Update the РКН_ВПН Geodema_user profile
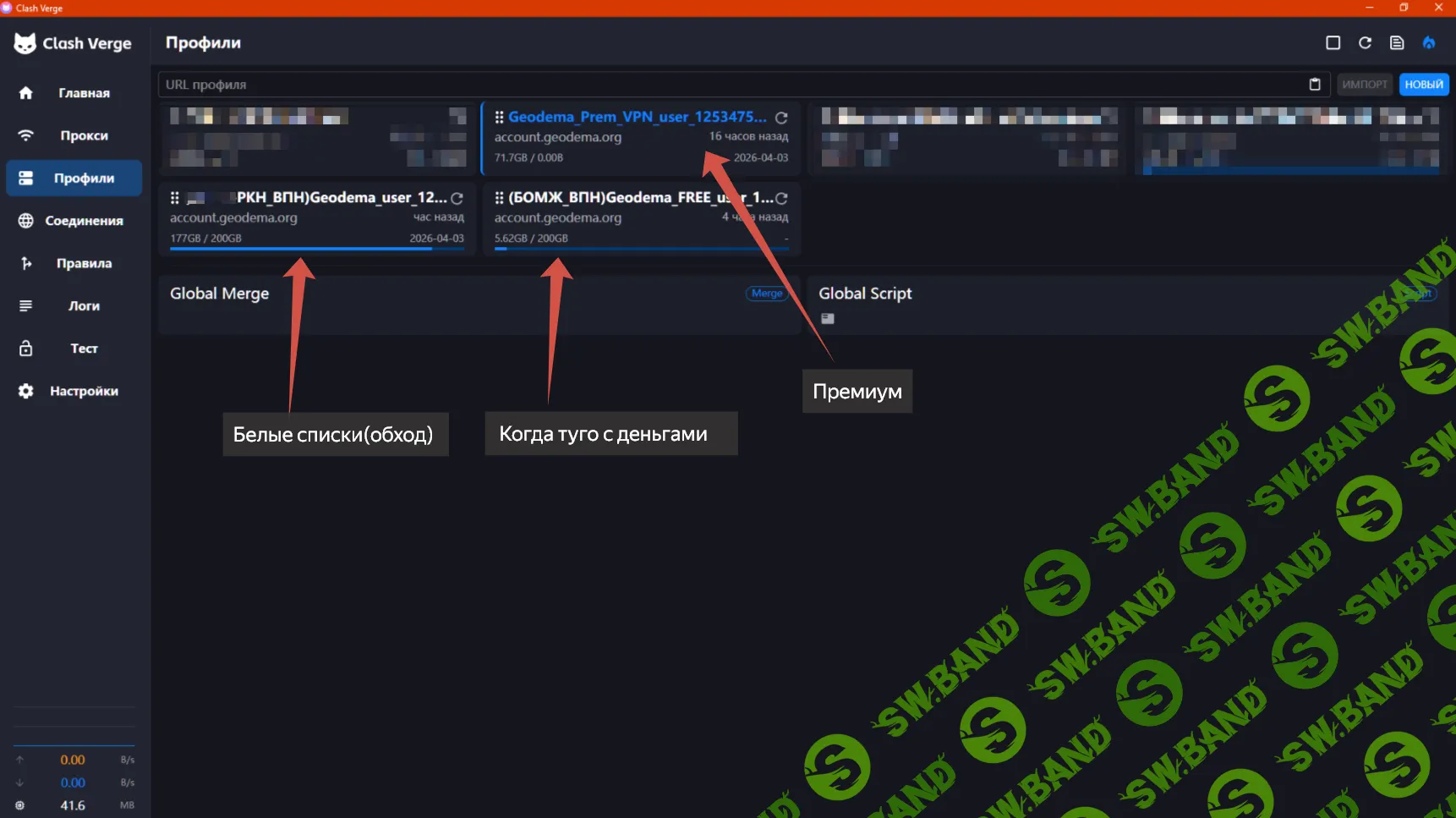The width and height of the screenshot is (1456, 818). click(x=457, y=199)
